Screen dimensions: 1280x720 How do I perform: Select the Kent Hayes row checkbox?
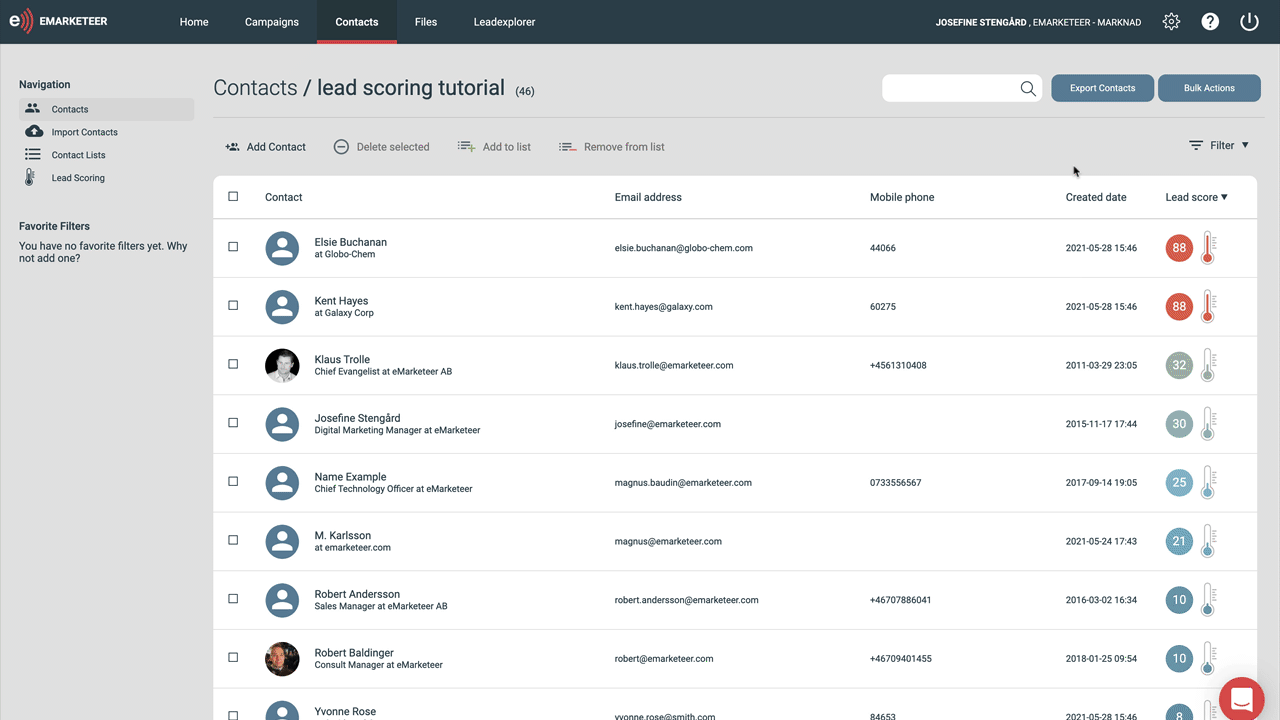(x=233, y=306)
